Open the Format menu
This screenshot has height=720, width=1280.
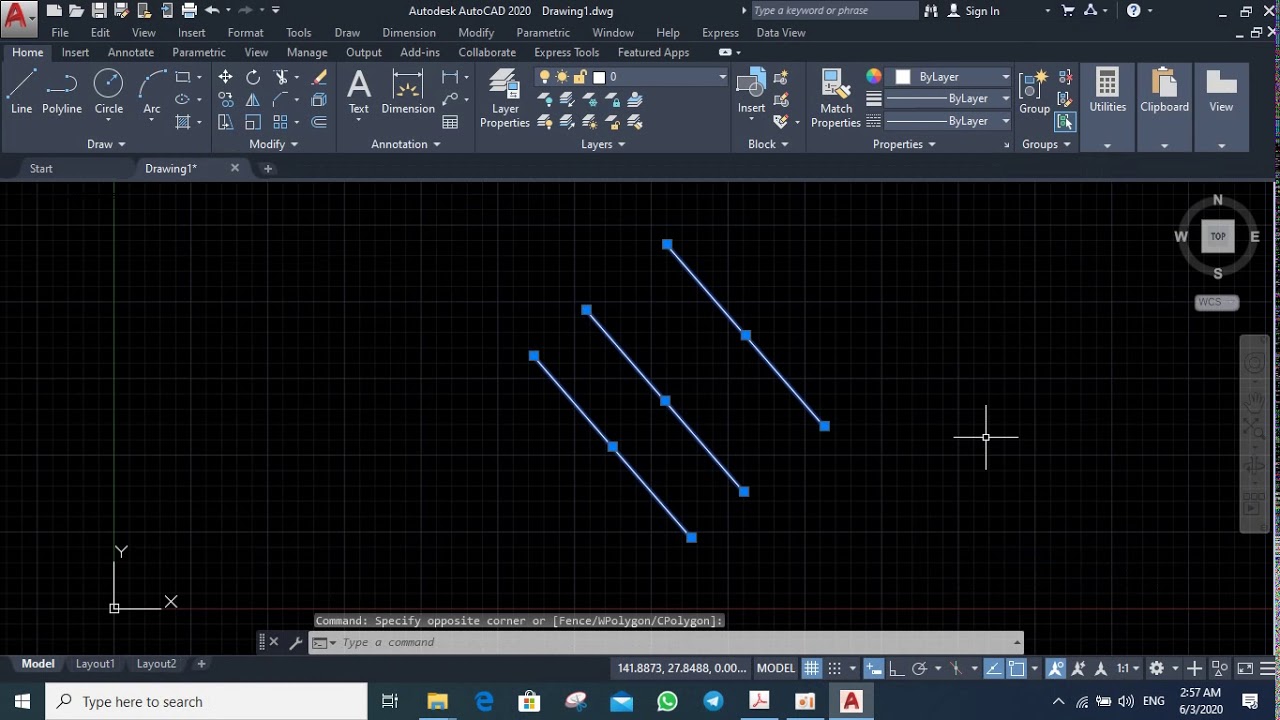[x=245, y=33]
